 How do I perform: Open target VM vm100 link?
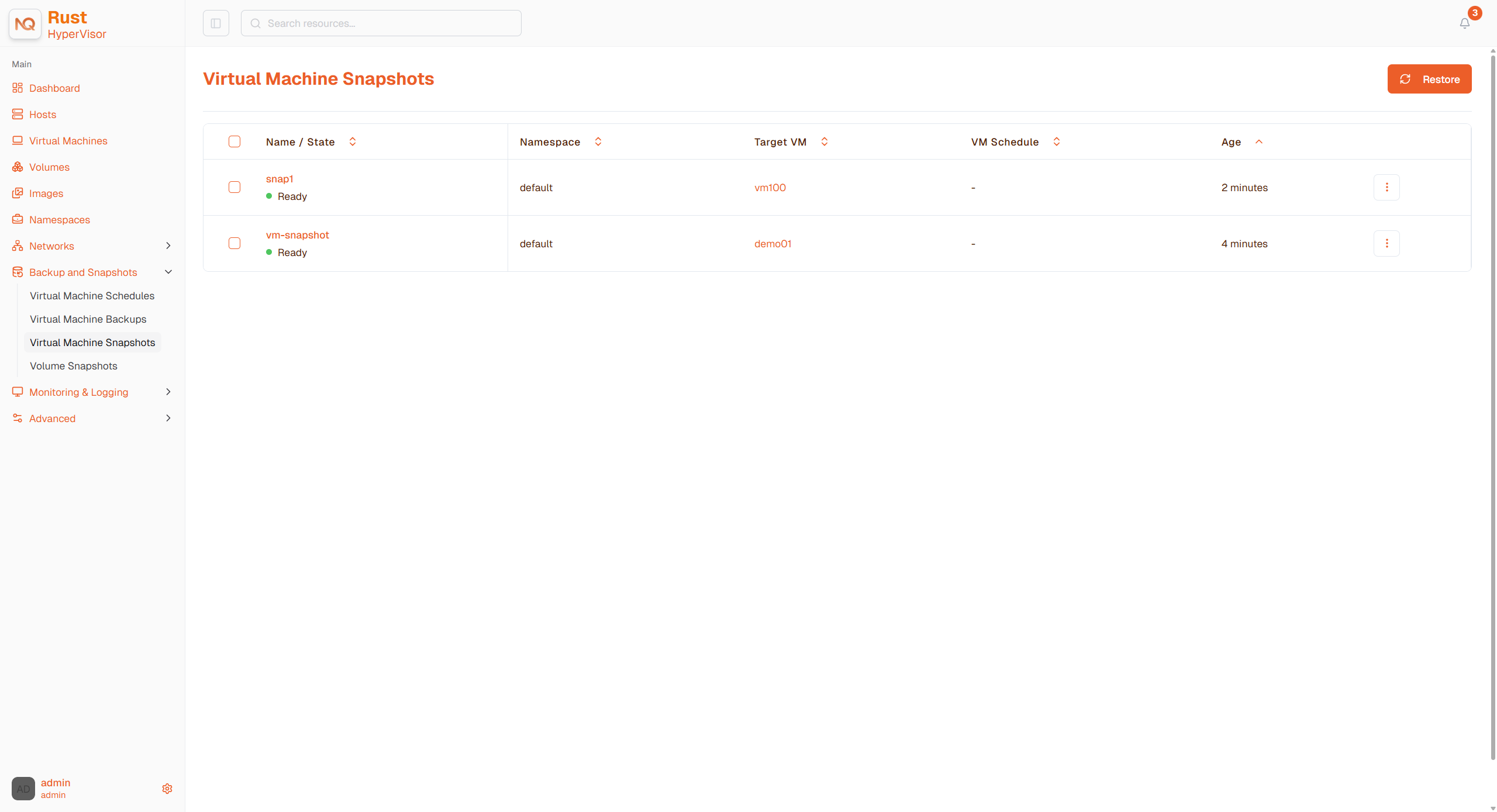coord(770,188)
